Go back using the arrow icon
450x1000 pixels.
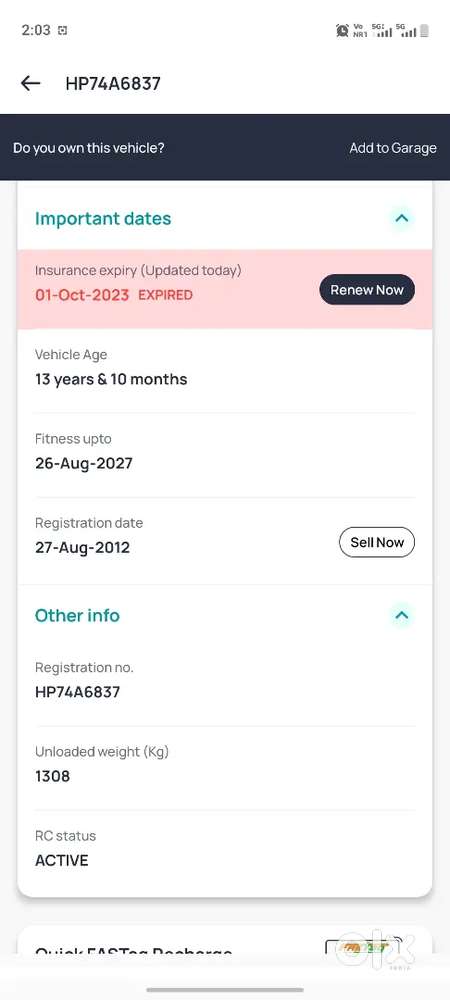pos(31,83)
